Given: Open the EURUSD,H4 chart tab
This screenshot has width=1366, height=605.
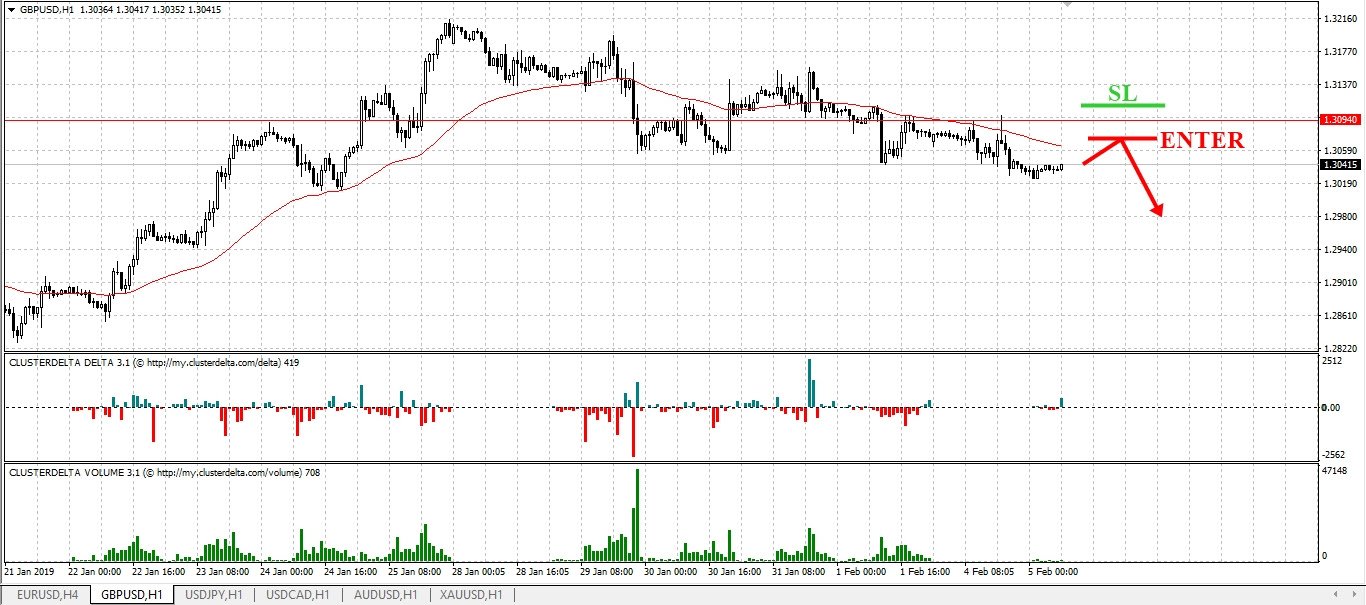Looking at the screenshot, I should [x=48, y=595].
